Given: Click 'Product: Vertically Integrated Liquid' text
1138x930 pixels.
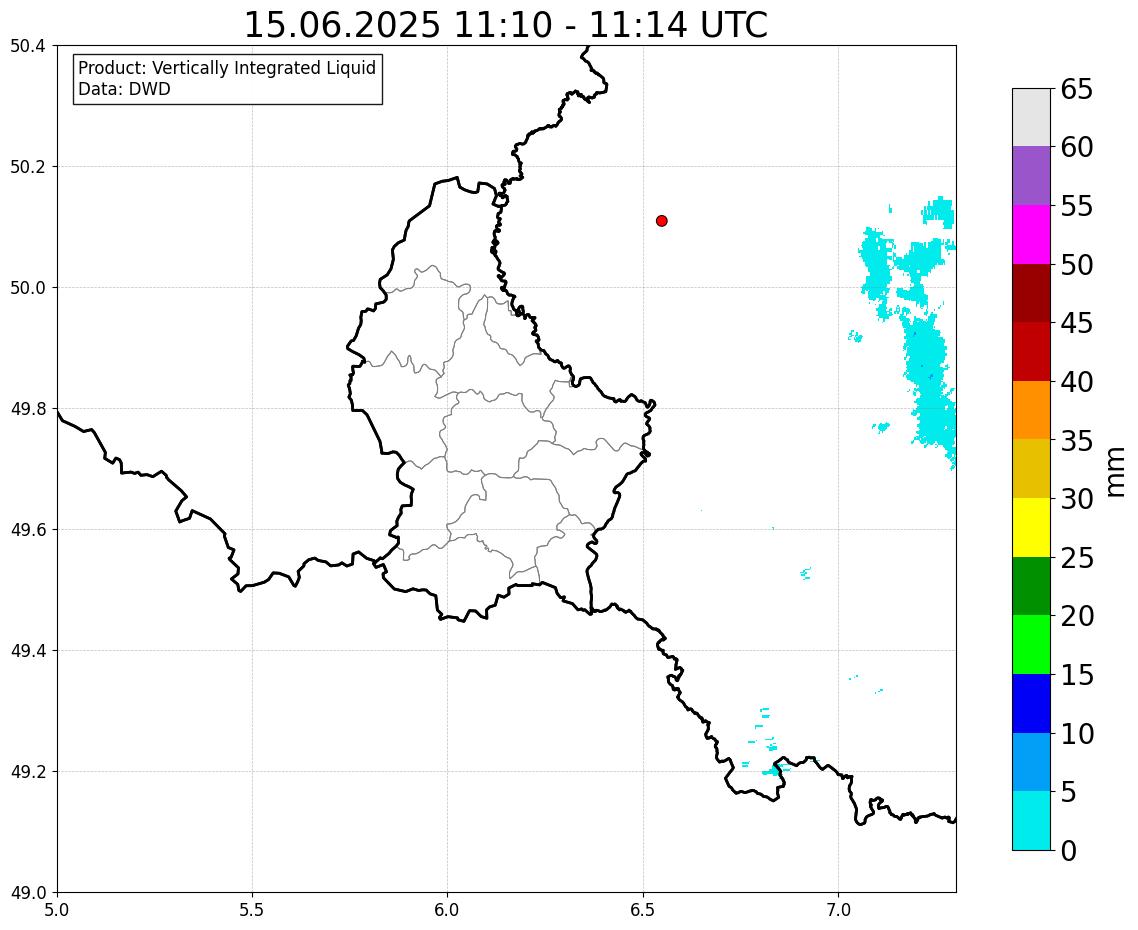Looking at the screenshot, I should point(227,68).
